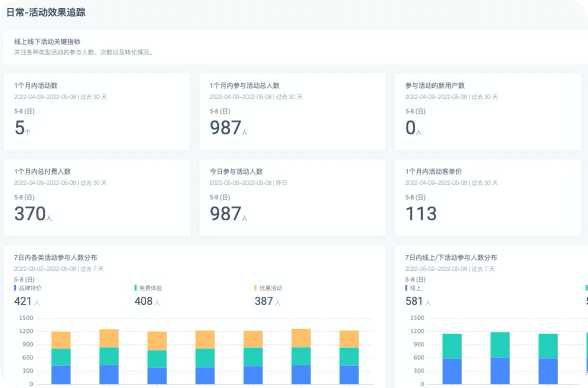Click the 421 人 value under 品牌特价

(27, 301)
